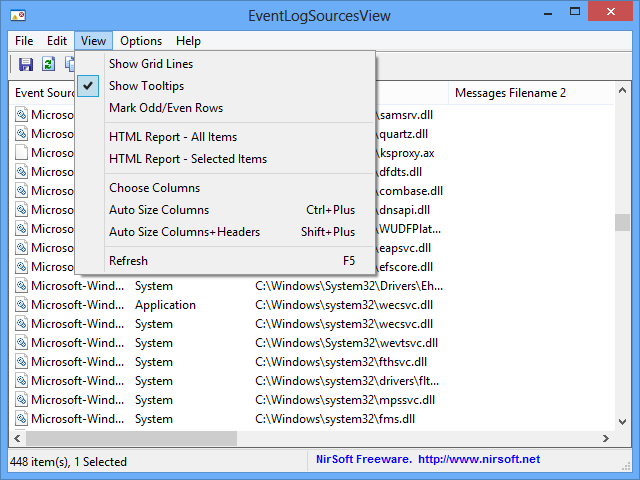640x480 pixels.
Task: Maximize the EventLogSourcesView window
Action: pyautogui.click(x=575, y=12)
